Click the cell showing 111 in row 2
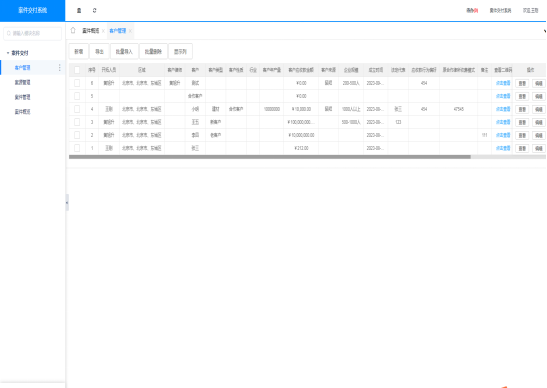 tap(484, 135)
